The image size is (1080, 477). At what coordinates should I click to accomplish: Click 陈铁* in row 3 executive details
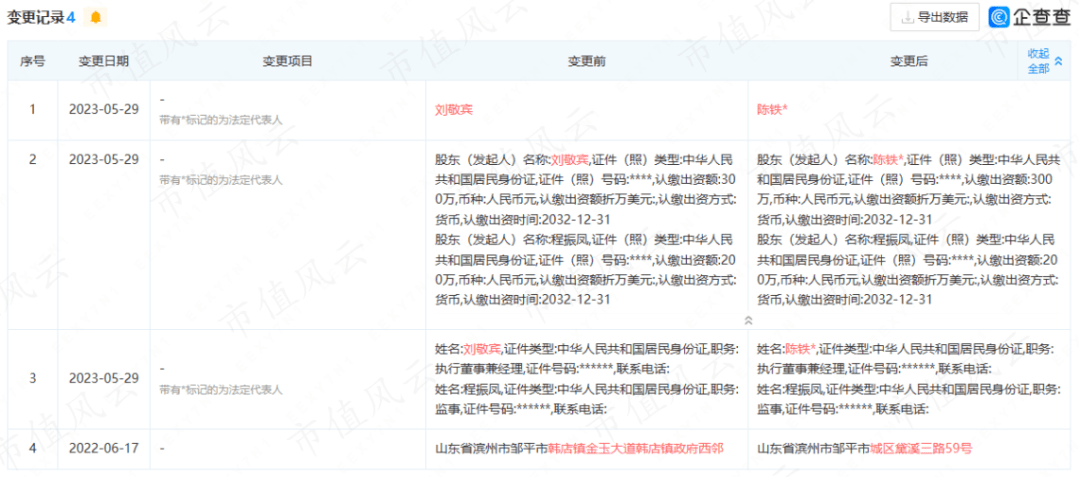pos(800,349)
